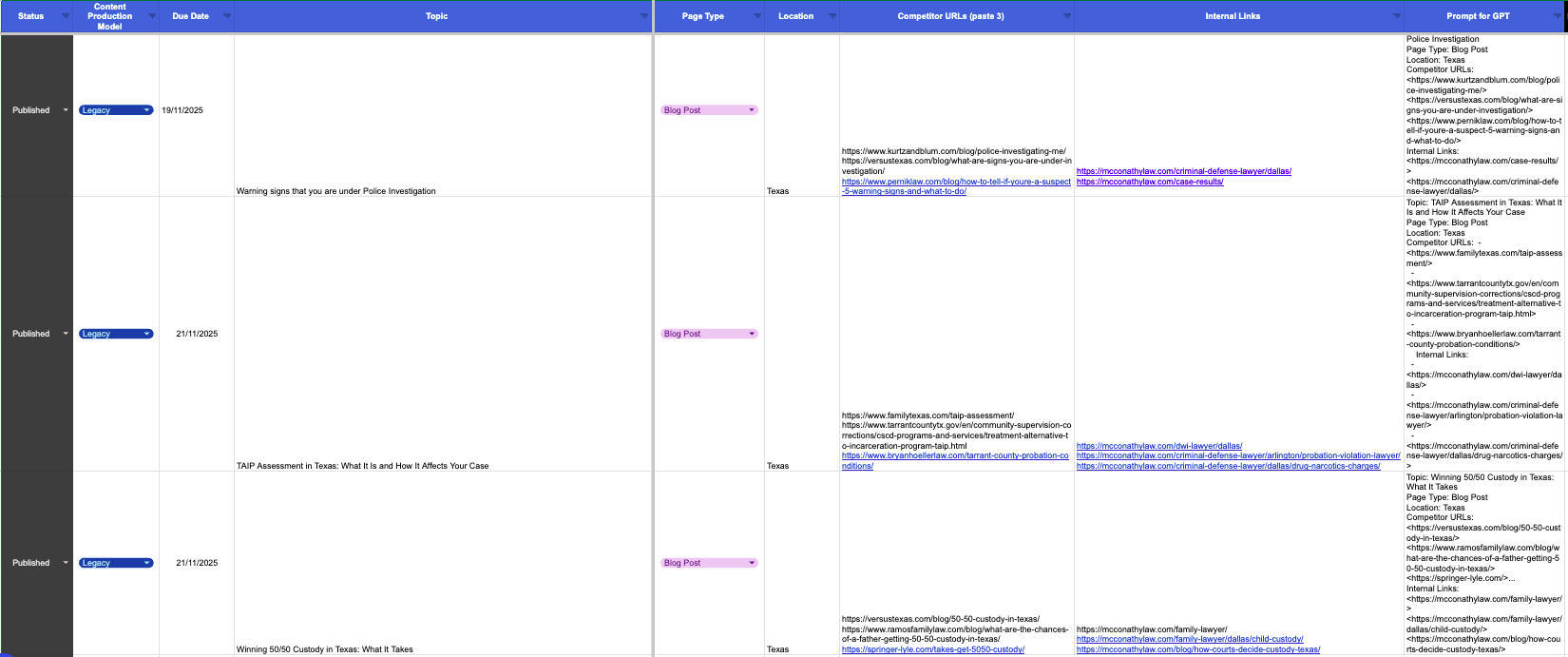Open the dallas drug-narcotics-charges internal link
The image size is (1568, 657).
click(1228, 466)
